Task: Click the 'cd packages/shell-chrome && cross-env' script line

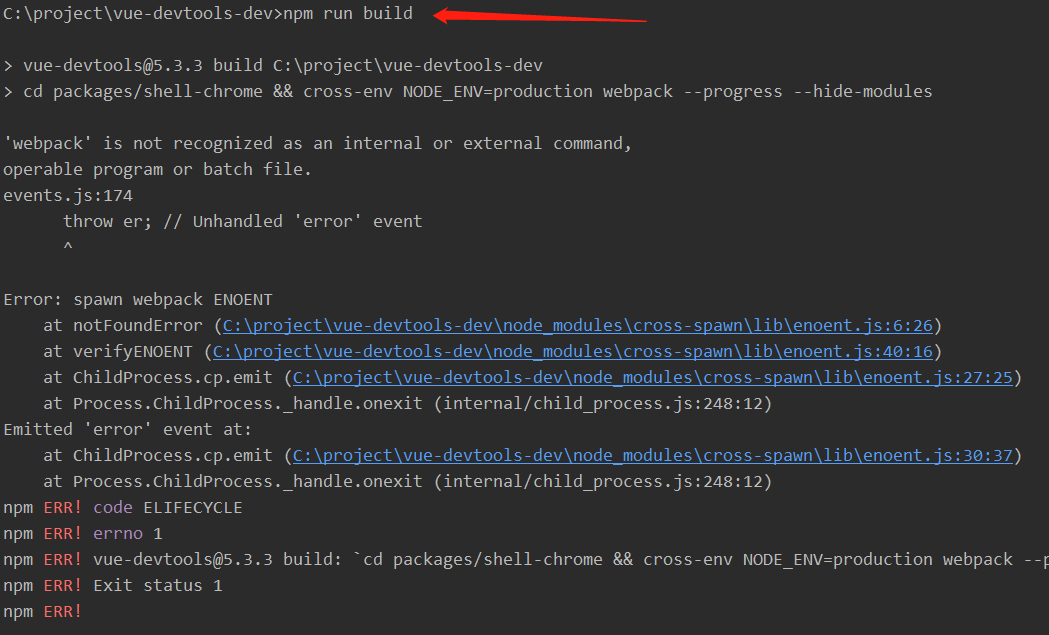Action: tap(468, 92)
